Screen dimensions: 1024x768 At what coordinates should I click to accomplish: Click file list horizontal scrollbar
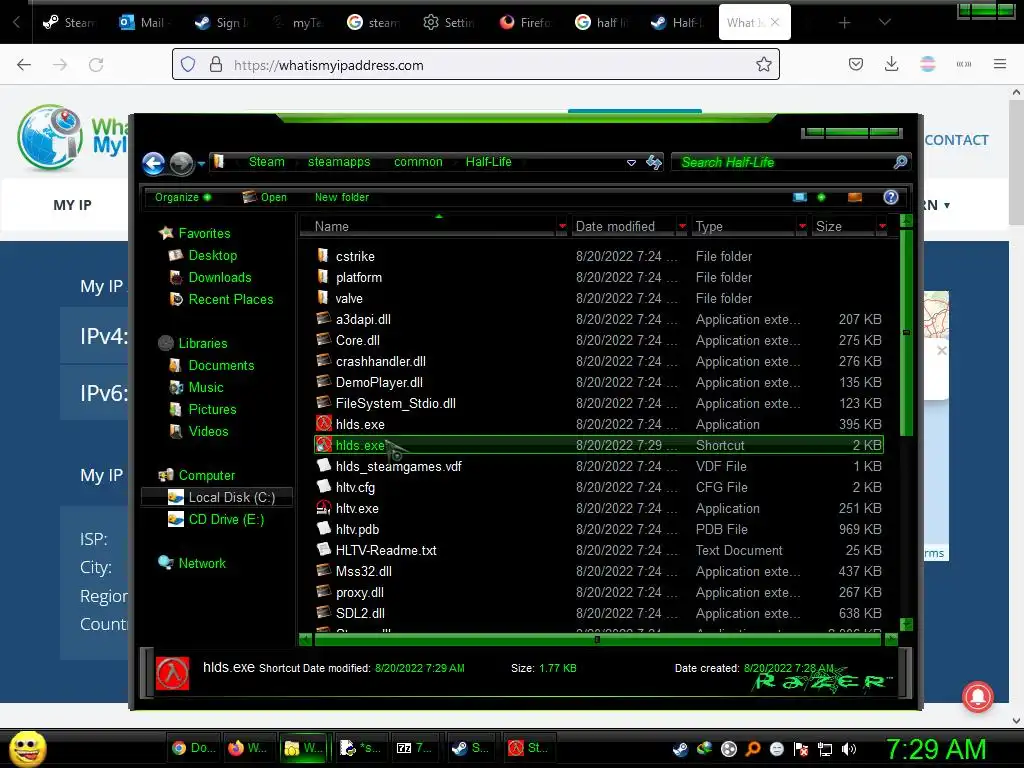(596, 640)
